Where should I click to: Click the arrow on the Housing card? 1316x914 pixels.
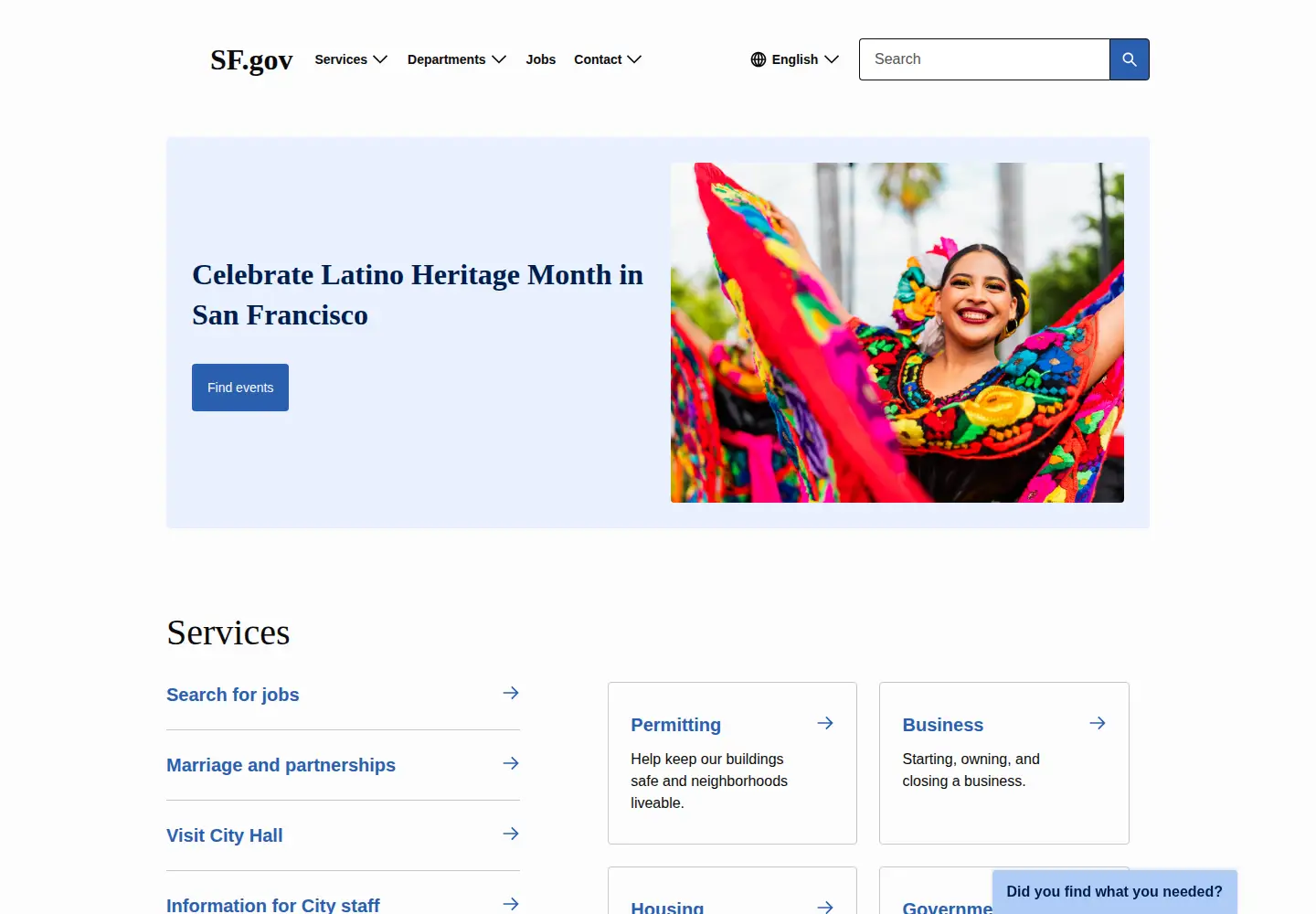(x=825, y=907)
